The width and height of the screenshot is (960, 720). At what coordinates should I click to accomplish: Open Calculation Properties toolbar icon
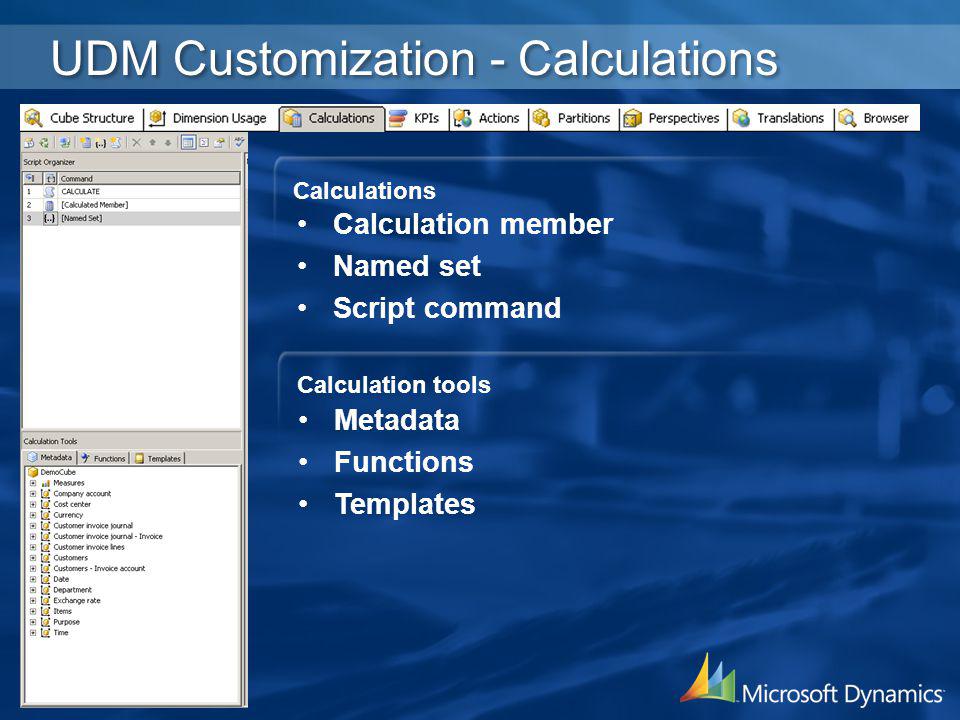pyautogui.click(x=219, y=143)
